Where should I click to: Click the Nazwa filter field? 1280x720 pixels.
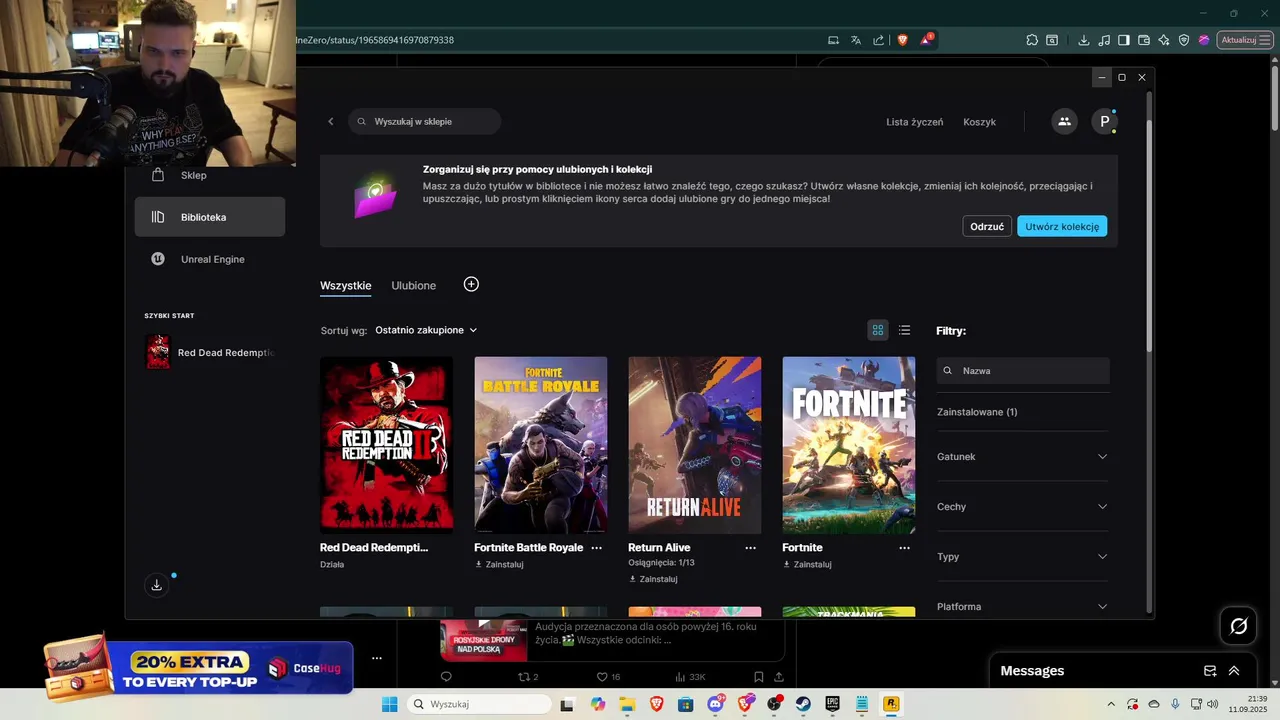(1023, 370)
